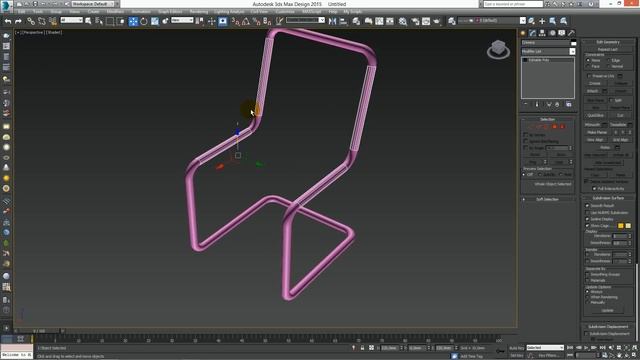Toggle the 3D Snaps icon
The image size is (640, 360).
[236, 21]
